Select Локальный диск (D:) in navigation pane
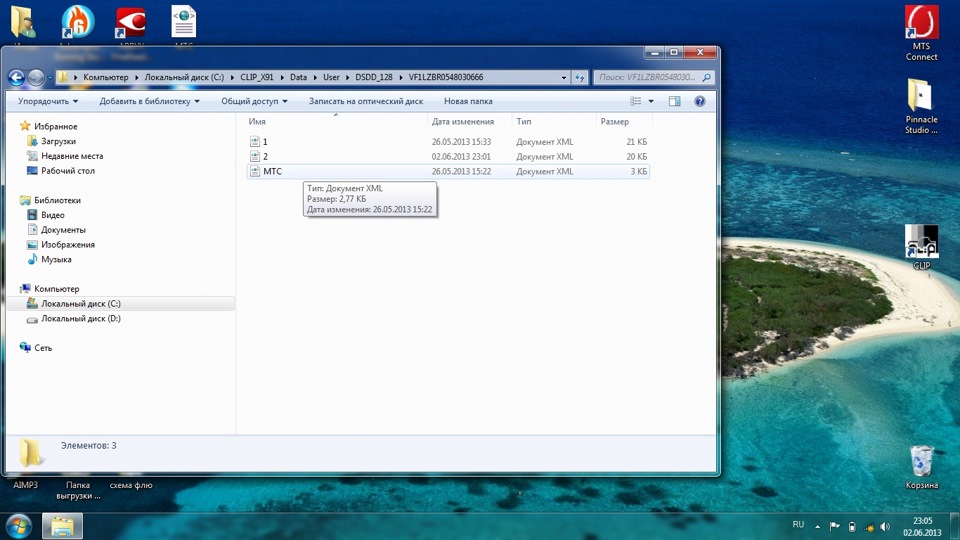The width and height of the screenshot is (960, 540). 80,318
